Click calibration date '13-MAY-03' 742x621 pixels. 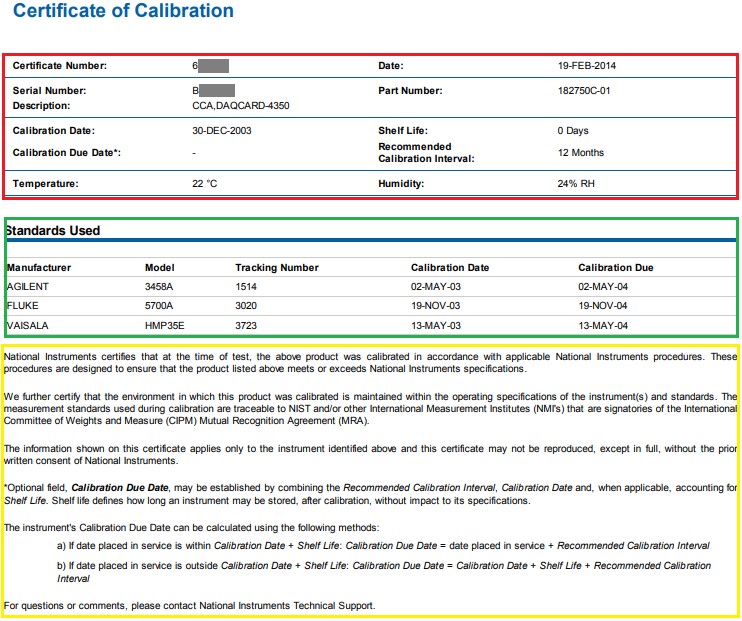(436, 326)
